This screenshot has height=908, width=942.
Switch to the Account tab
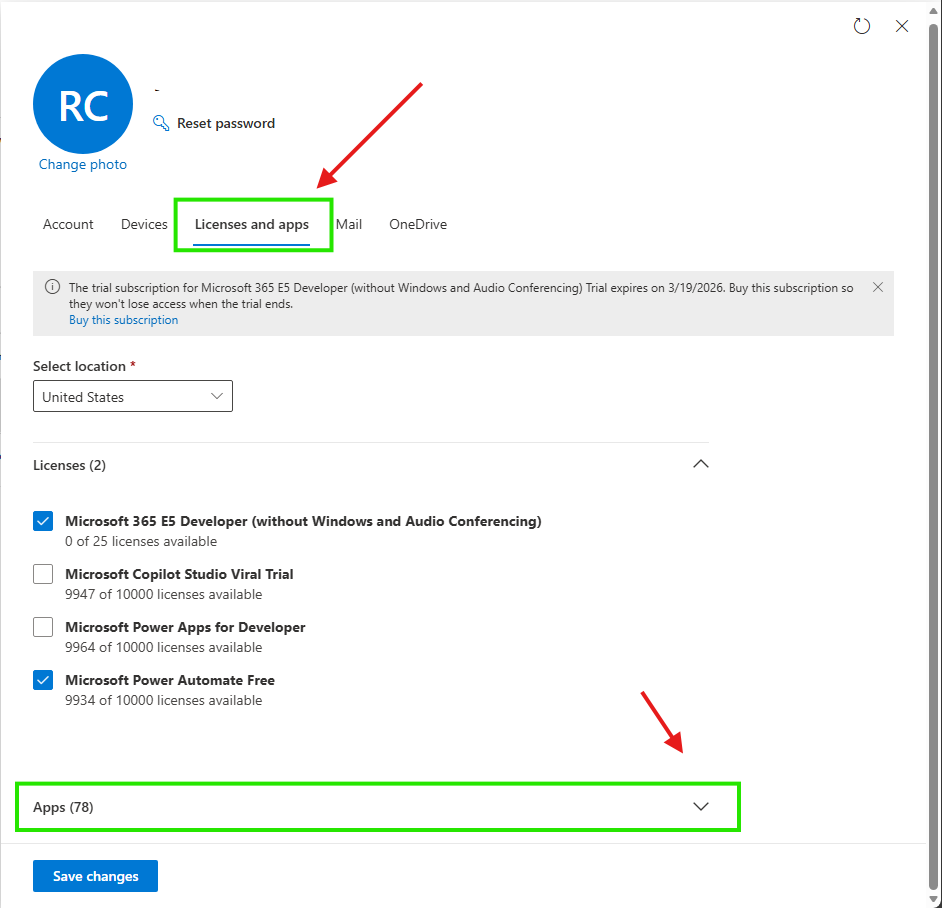click(68, 224)
